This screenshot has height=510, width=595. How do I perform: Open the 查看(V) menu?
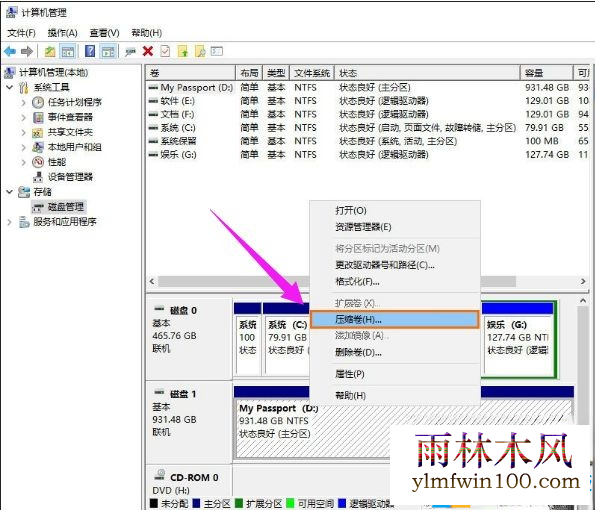(x=104, y=33)
